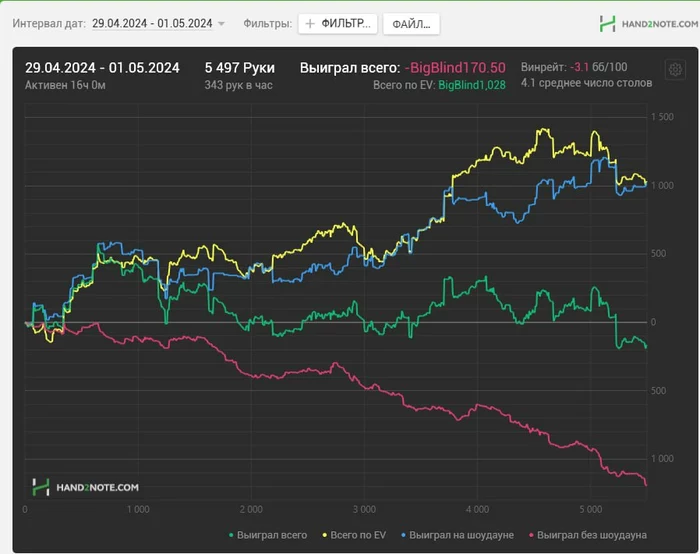Screen dimensions: 700x554
Task: Click the pink dot beside Выиграл без шоудауна
Action: [x=531, y=535]
